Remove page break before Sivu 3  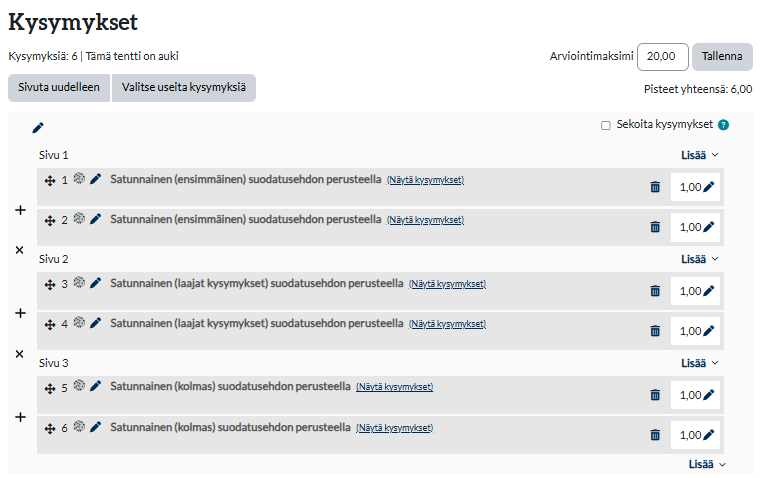pos(20,354)
